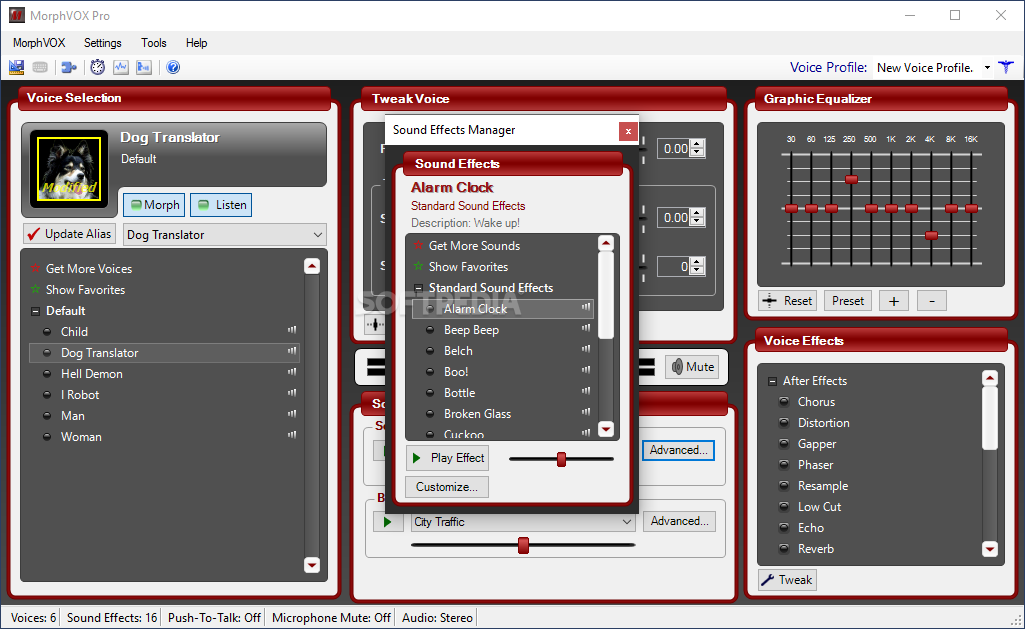Click the level bars icon on Child row

[x=292, y=330]
